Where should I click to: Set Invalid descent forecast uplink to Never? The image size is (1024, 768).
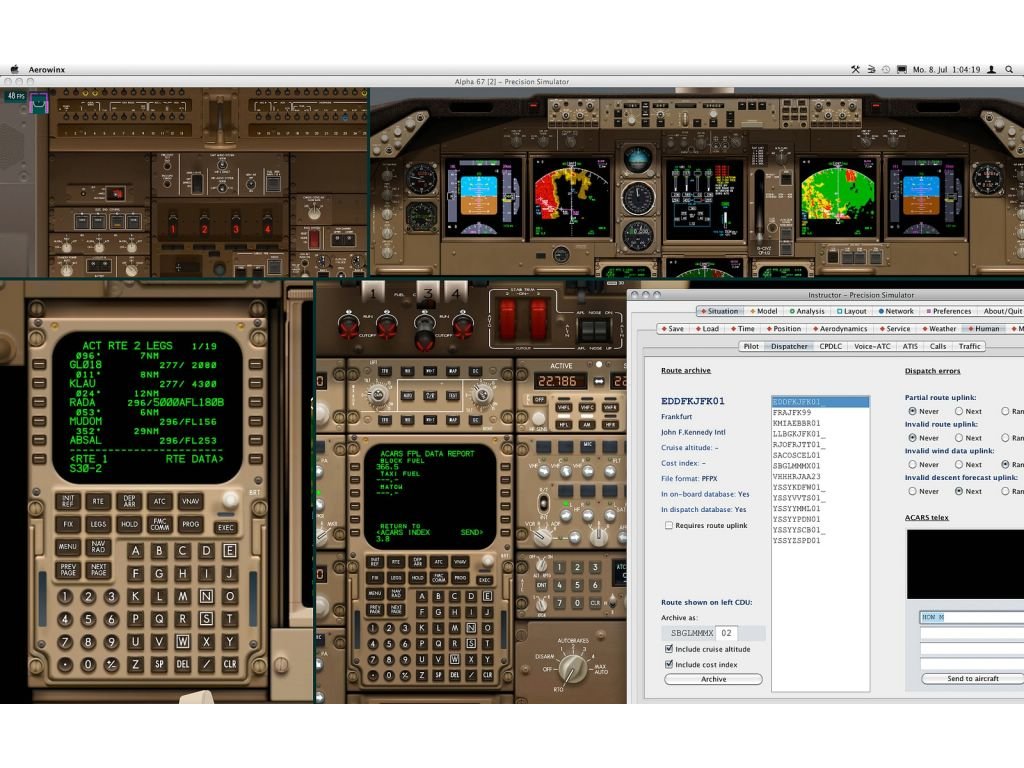coord(912,491)
